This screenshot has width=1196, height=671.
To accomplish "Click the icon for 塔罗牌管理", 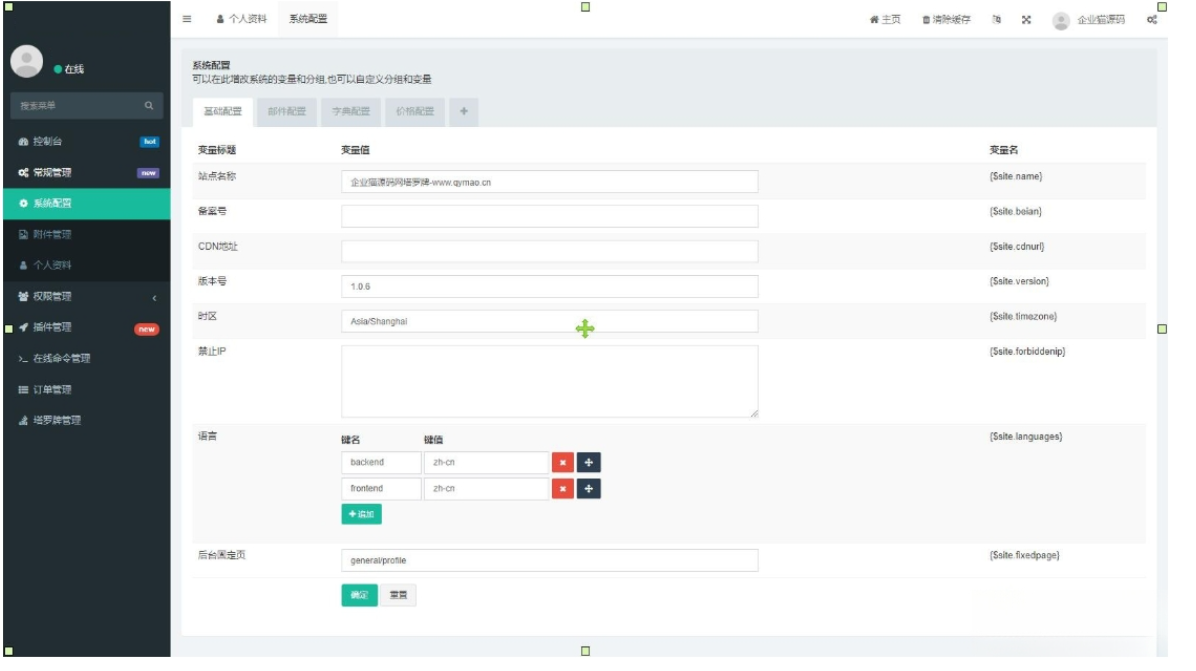I will coord(23,421).
